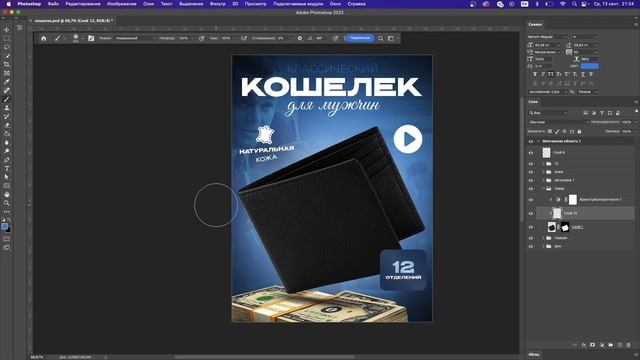Screen dimensions: 640x360
Task: Click the faux bold T icon
Action: click(535, 74)
